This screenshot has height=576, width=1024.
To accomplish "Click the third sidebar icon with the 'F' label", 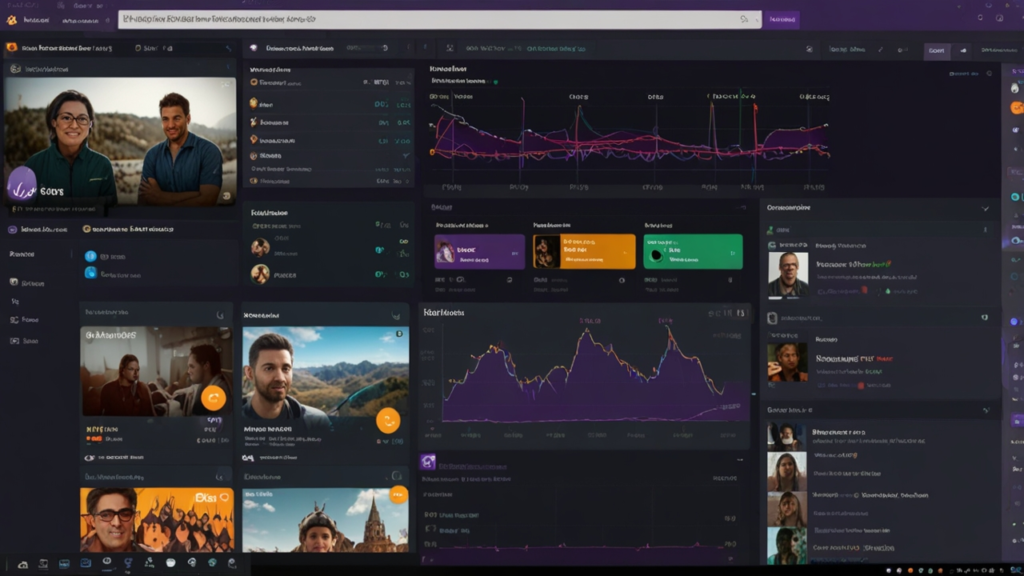I will (14, 320).
